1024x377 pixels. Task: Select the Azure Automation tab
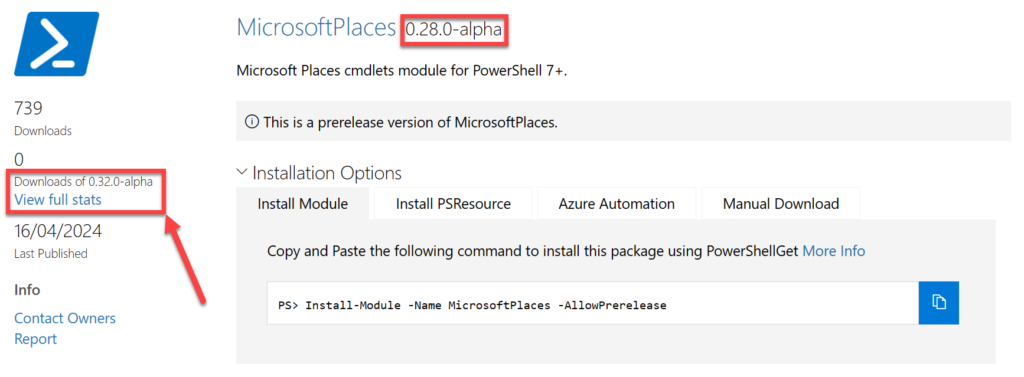pyautogui.click(x=616, y=204)
